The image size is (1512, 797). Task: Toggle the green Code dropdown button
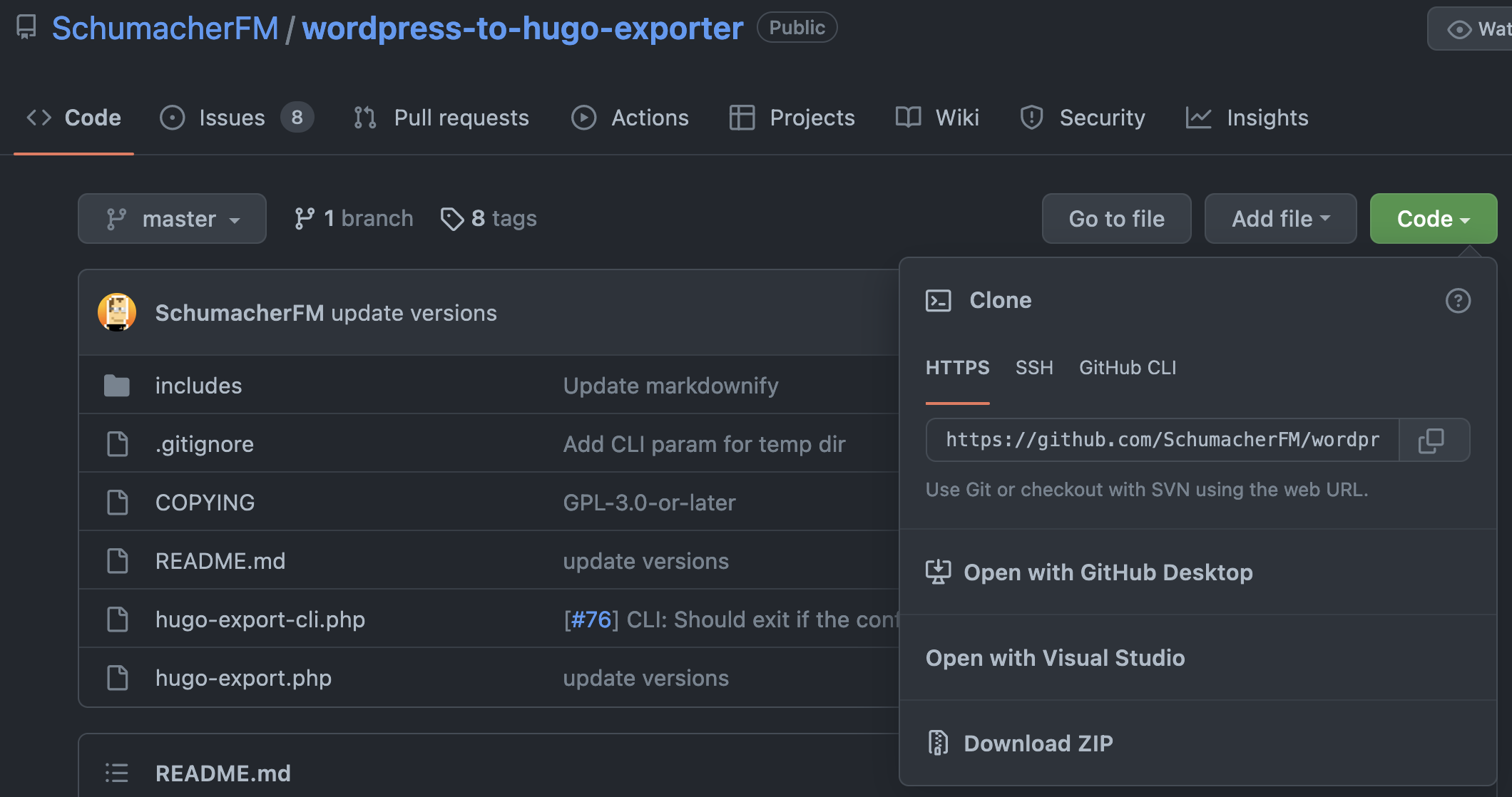coord(1433,219)
